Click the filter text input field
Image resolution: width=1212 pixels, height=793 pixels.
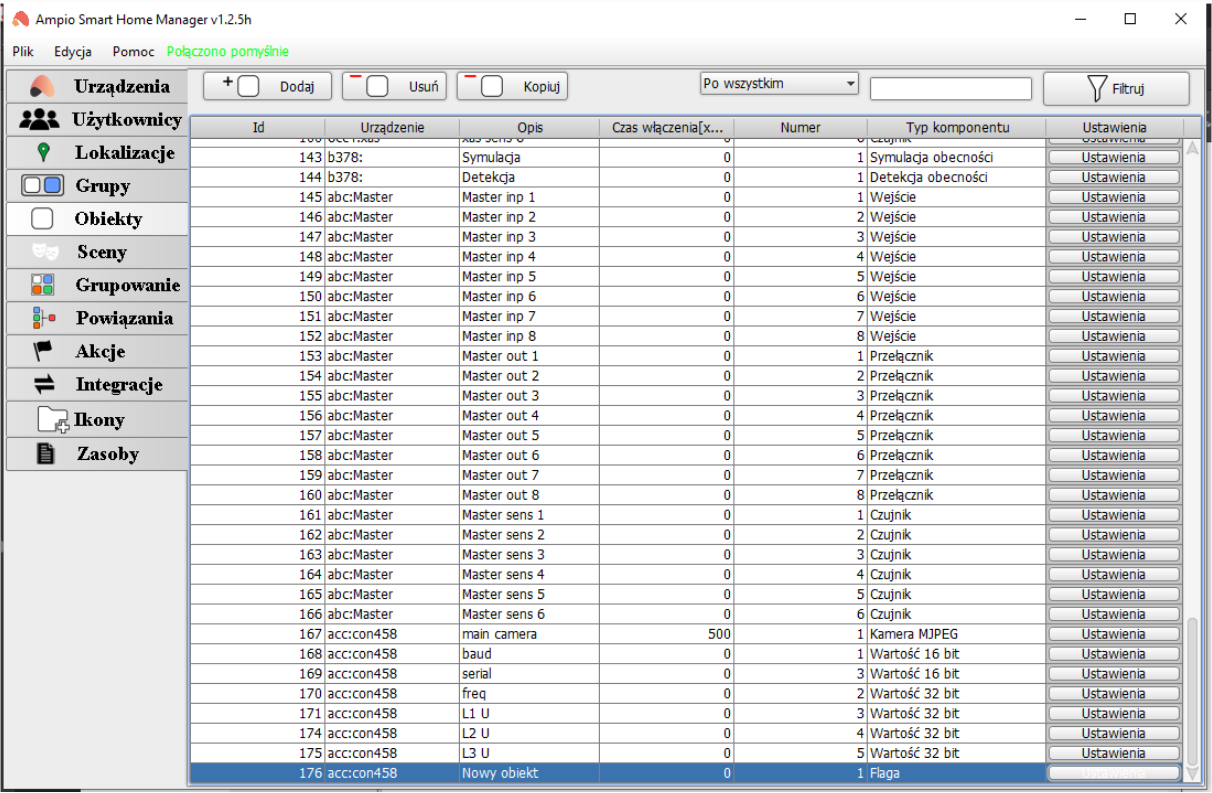point(950,89)
